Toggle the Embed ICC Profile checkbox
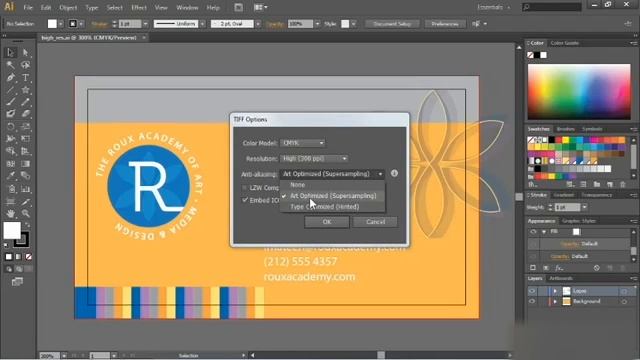 [245, 200]
